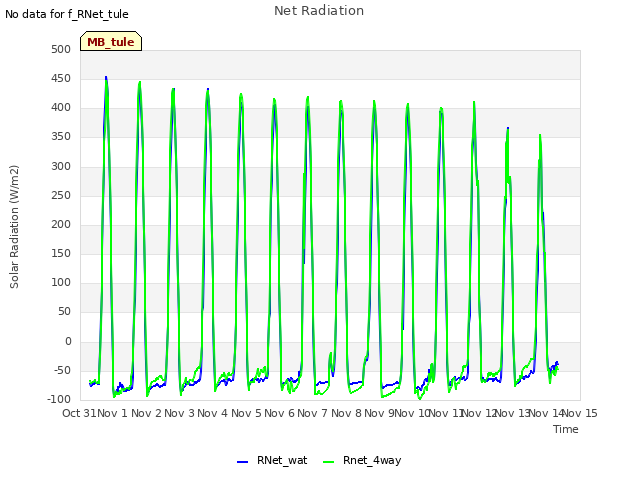Click the RNet_wat legend entry
The image size is (640, 480).
click(x=272, y=460)
